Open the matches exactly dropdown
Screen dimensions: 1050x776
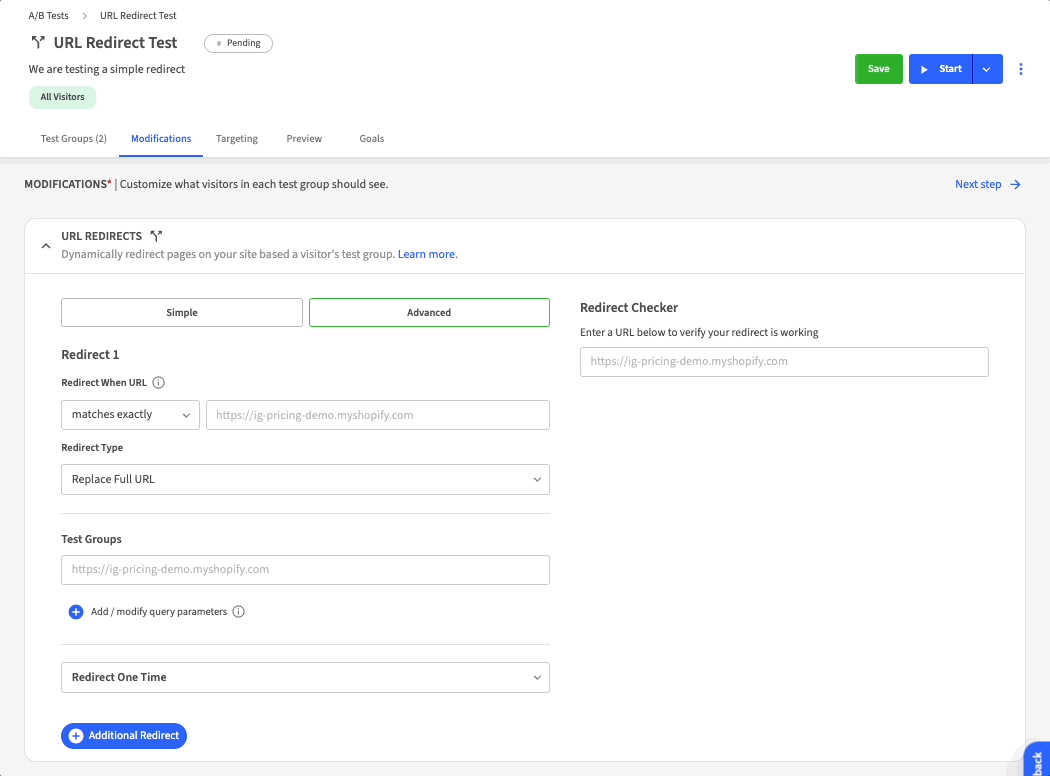pyautogui.click(x=130, y=415)
